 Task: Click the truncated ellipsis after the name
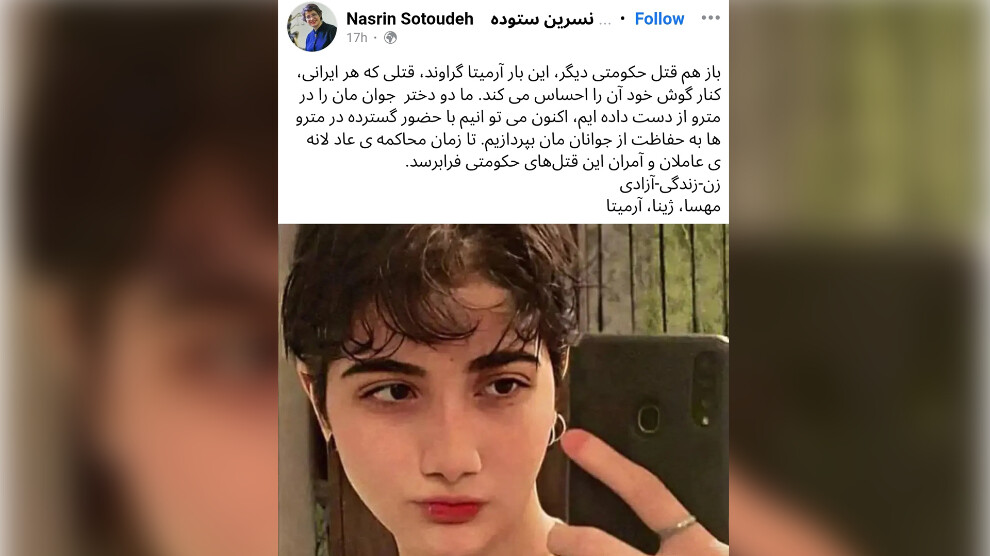click(605, 22)
